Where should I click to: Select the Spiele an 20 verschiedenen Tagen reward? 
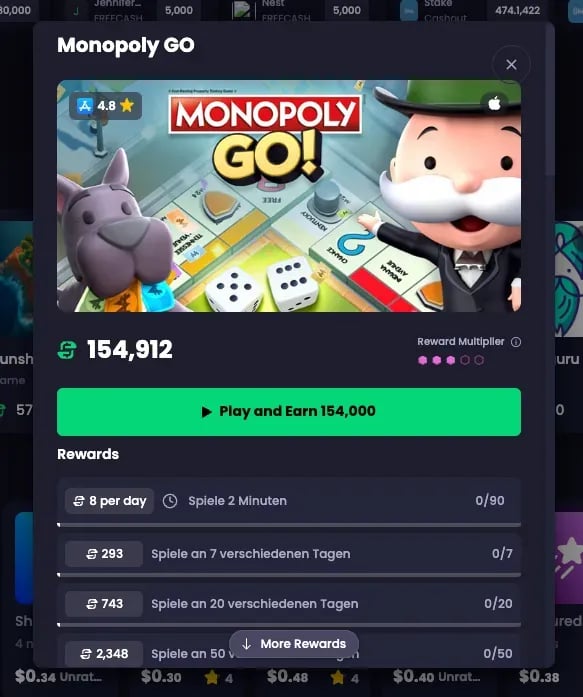pyautogui.click(x=289, y=604)
